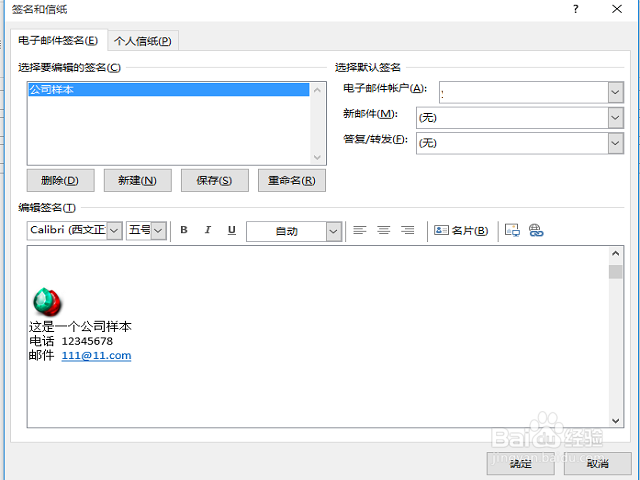Click the 取消 button
This screenshot has height=480, width=640.
coord(598,463)
